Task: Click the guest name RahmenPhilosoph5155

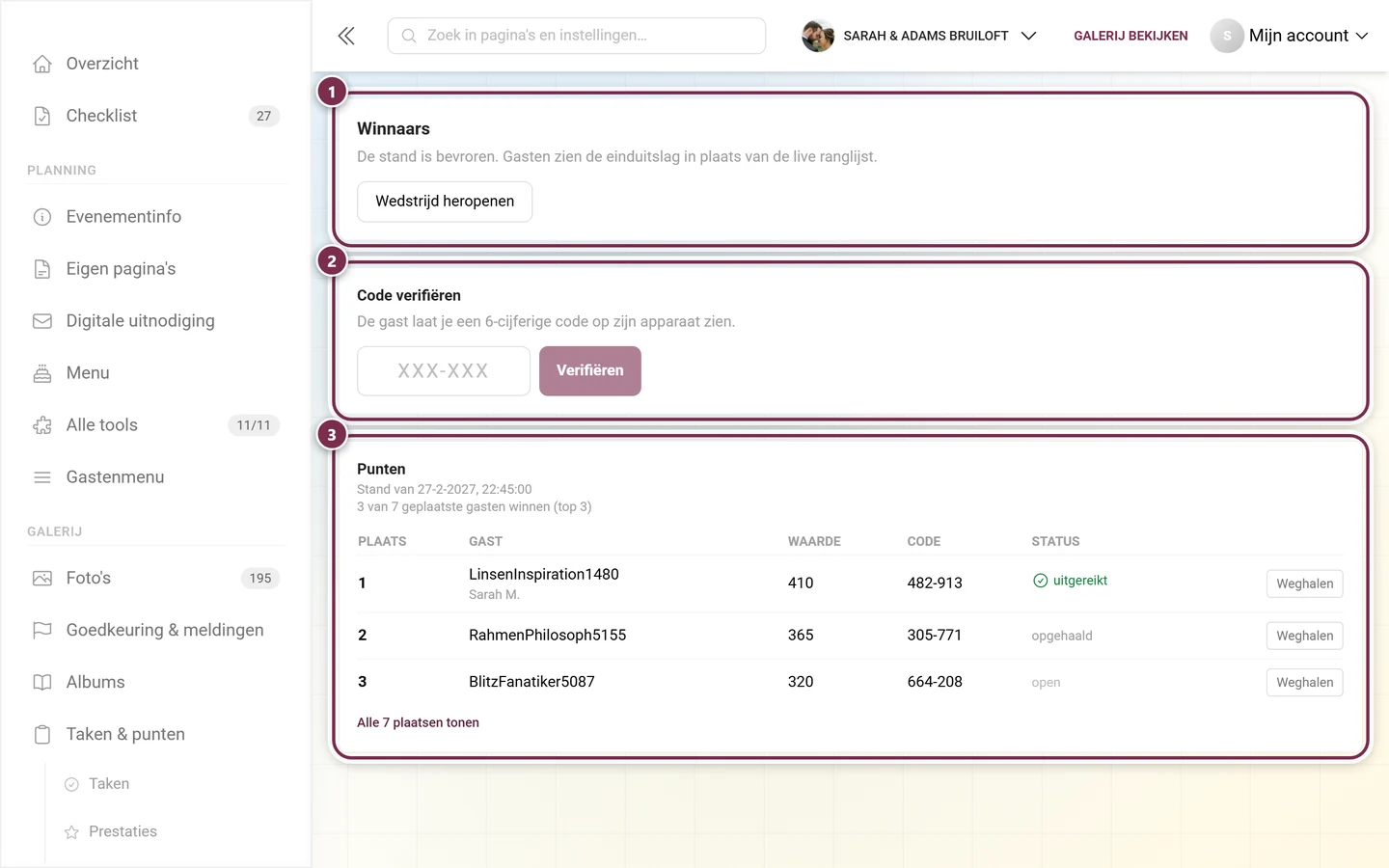Action: (547, 635)
